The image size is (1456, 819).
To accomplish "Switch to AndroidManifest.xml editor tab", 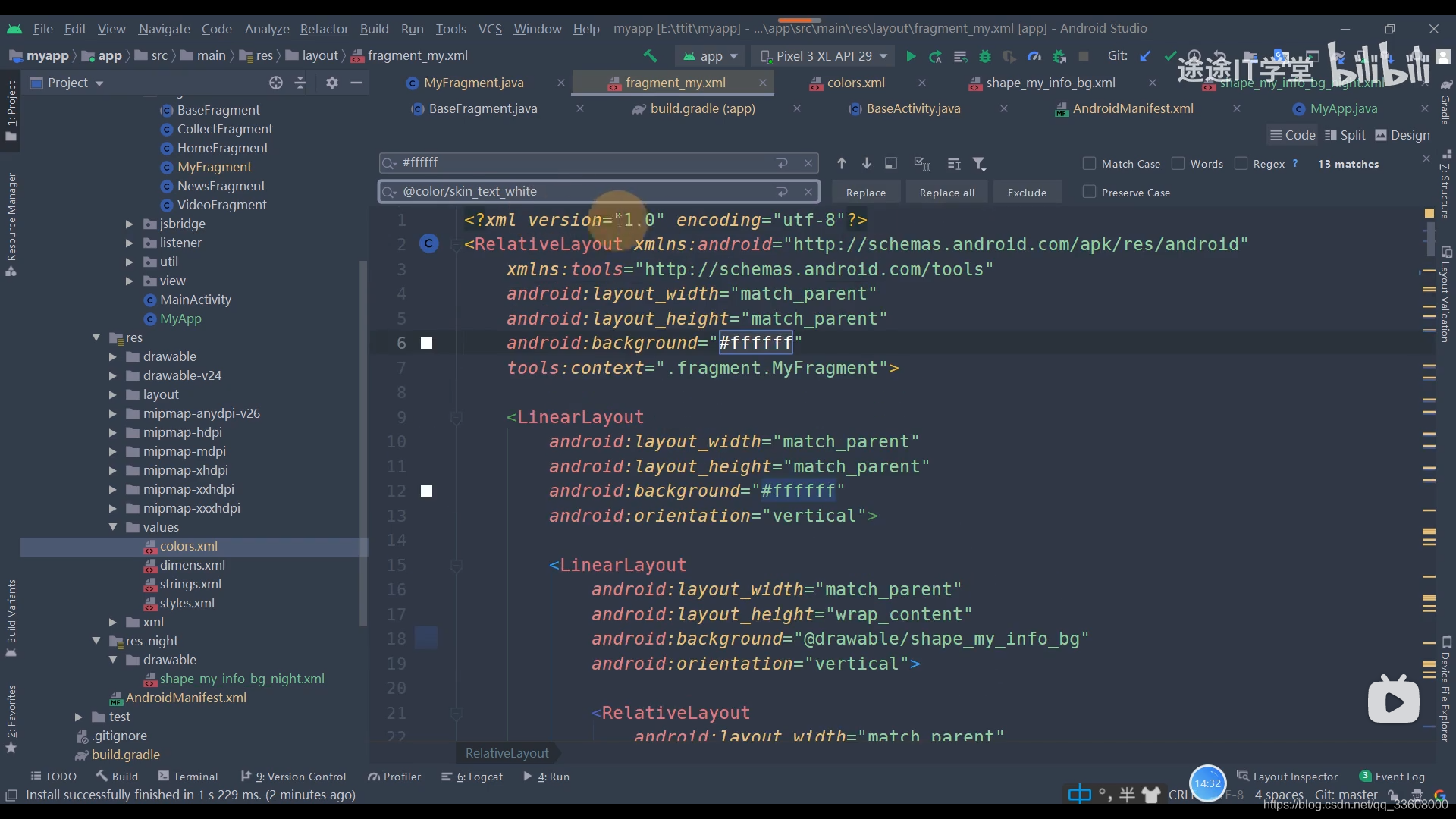I will tap(1133, 108).
